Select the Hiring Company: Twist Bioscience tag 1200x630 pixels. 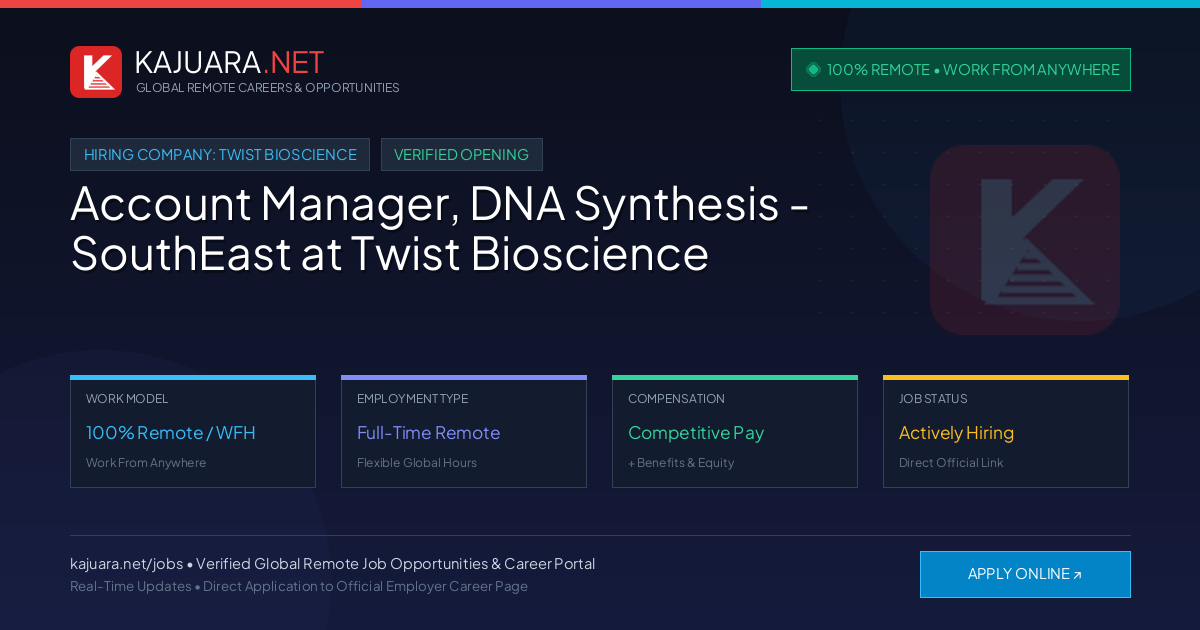point(220,155)
